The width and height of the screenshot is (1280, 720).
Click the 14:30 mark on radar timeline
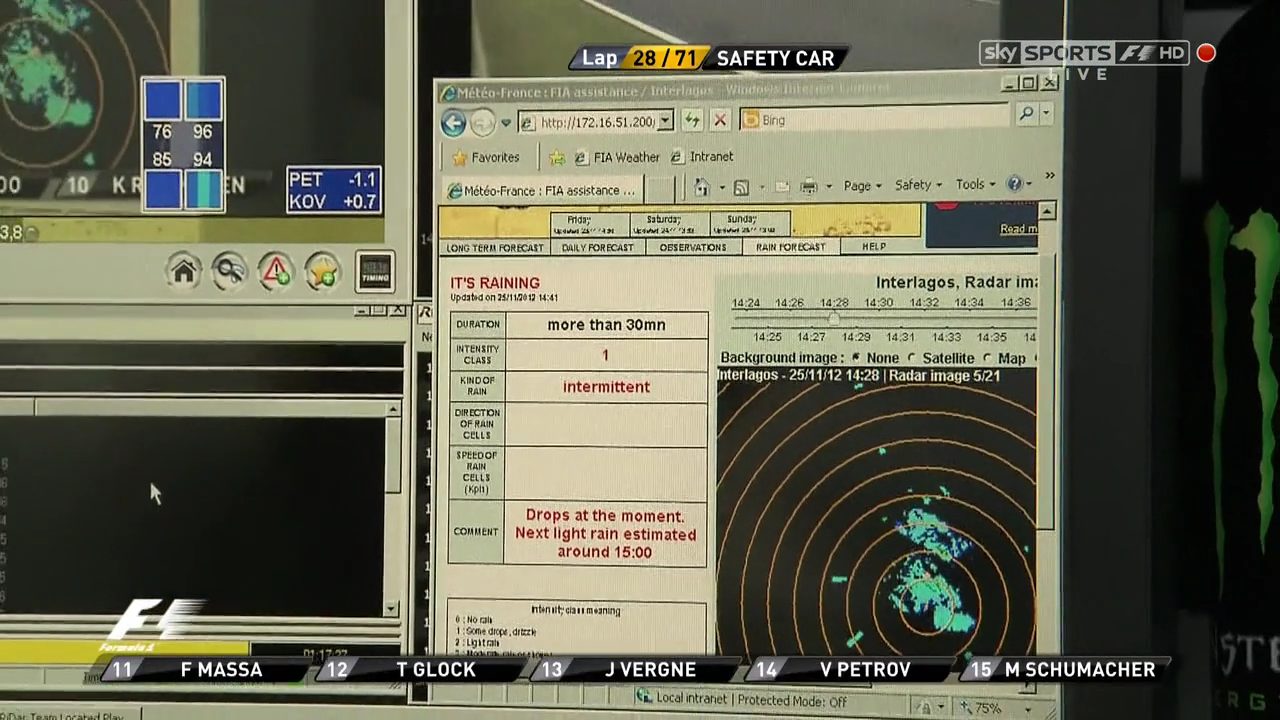pyautogui.click(x=879, y=303)
